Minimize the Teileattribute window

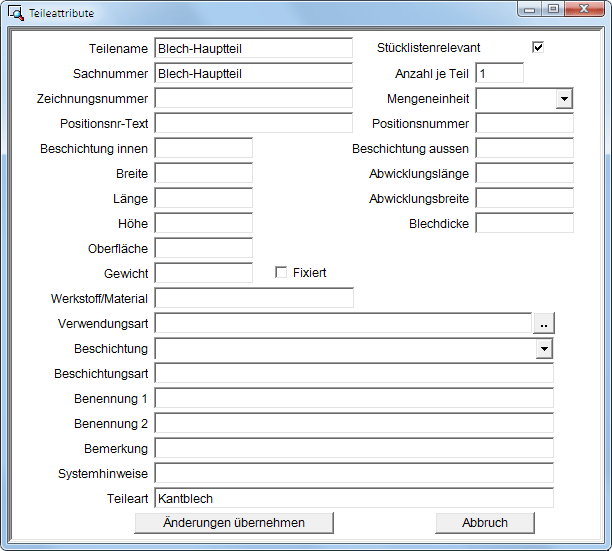pos(530,9)
